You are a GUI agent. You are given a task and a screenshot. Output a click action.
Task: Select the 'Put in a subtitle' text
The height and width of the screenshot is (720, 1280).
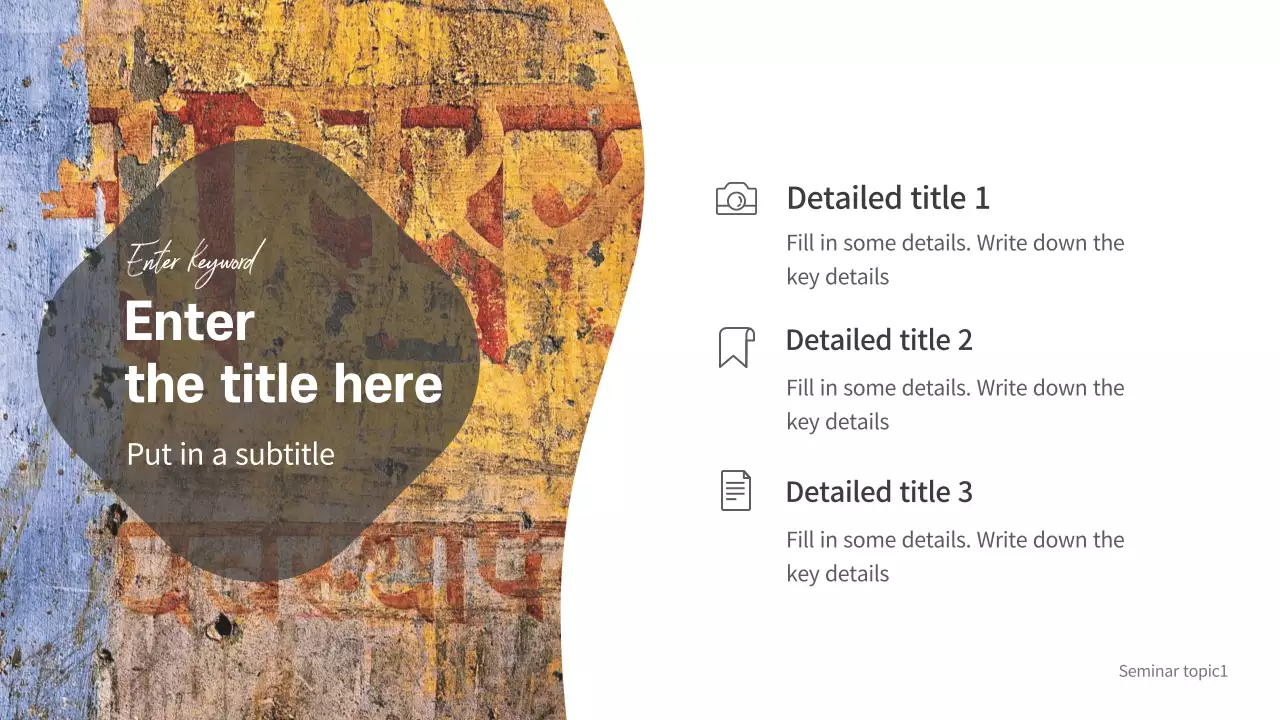pyautogui.click(x=231, y=454)
